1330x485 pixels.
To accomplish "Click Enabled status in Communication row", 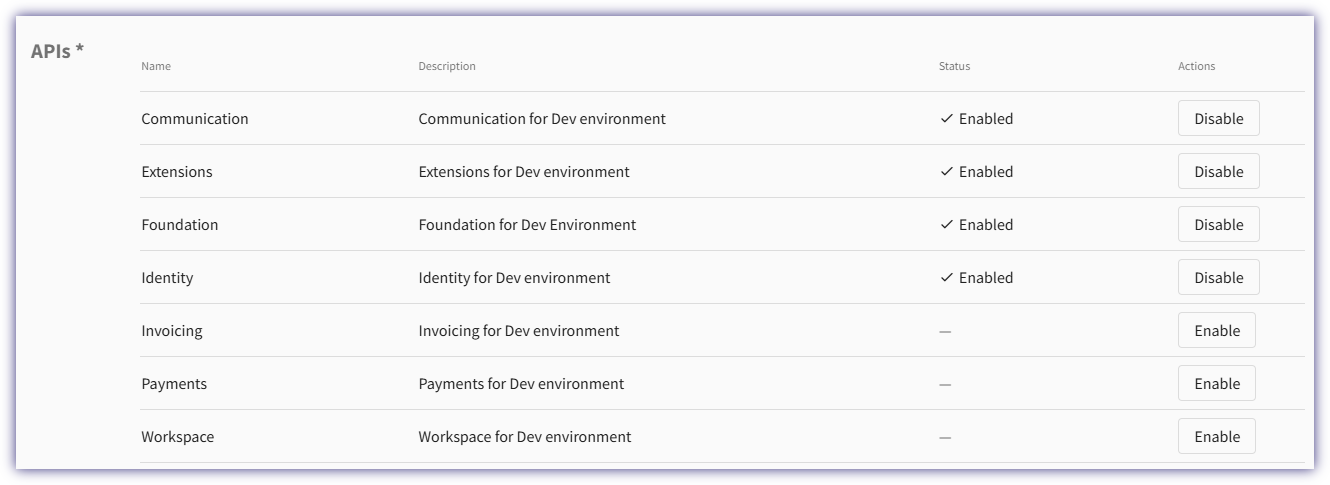I will (x=976, y=118).
